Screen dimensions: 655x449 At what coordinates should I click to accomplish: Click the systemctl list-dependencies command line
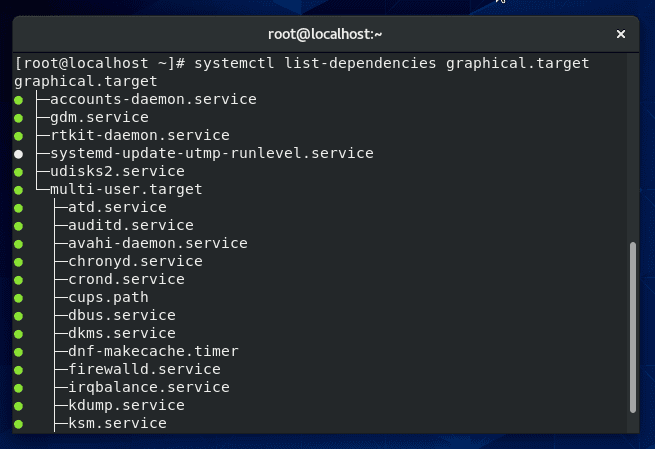302,63
